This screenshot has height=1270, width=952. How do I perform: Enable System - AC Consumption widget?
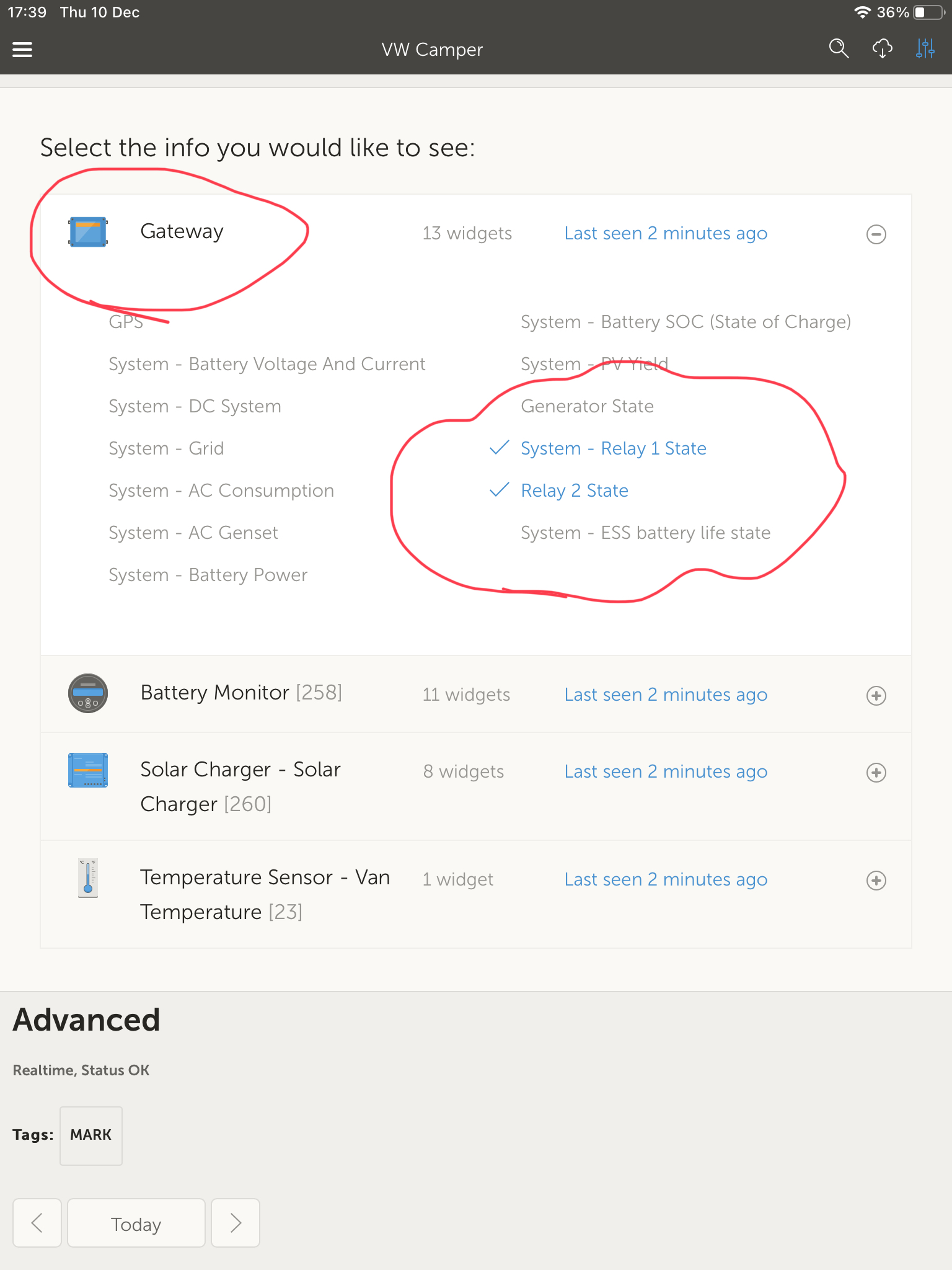221,491
